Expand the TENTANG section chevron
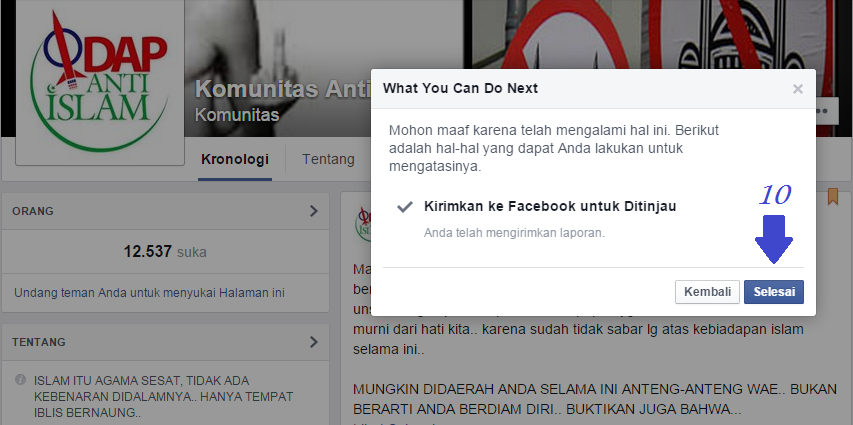This screenshot has height=425, width=853. tap(313, 342)
